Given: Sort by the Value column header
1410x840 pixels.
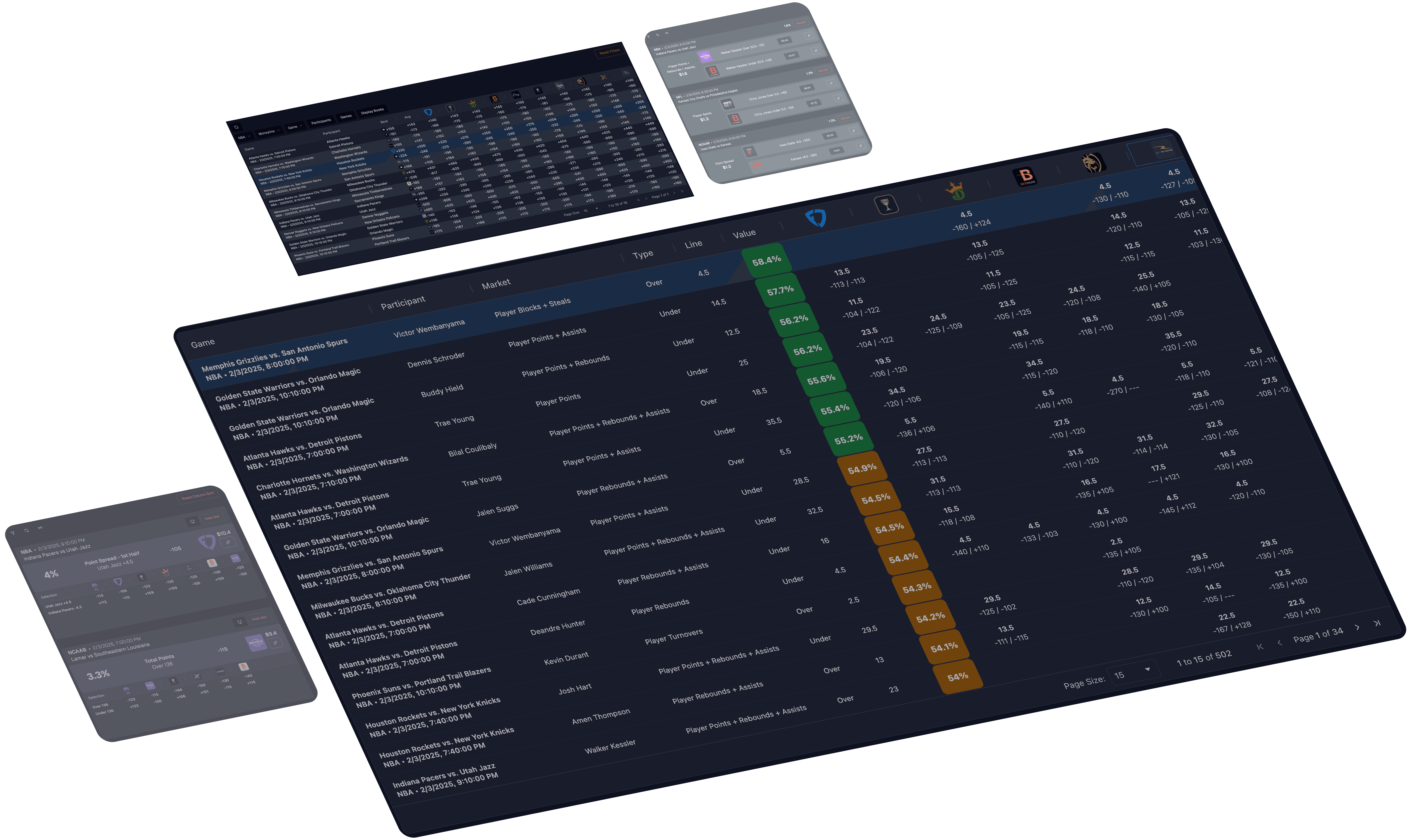Looking at the screenshot, I should 744,233.
